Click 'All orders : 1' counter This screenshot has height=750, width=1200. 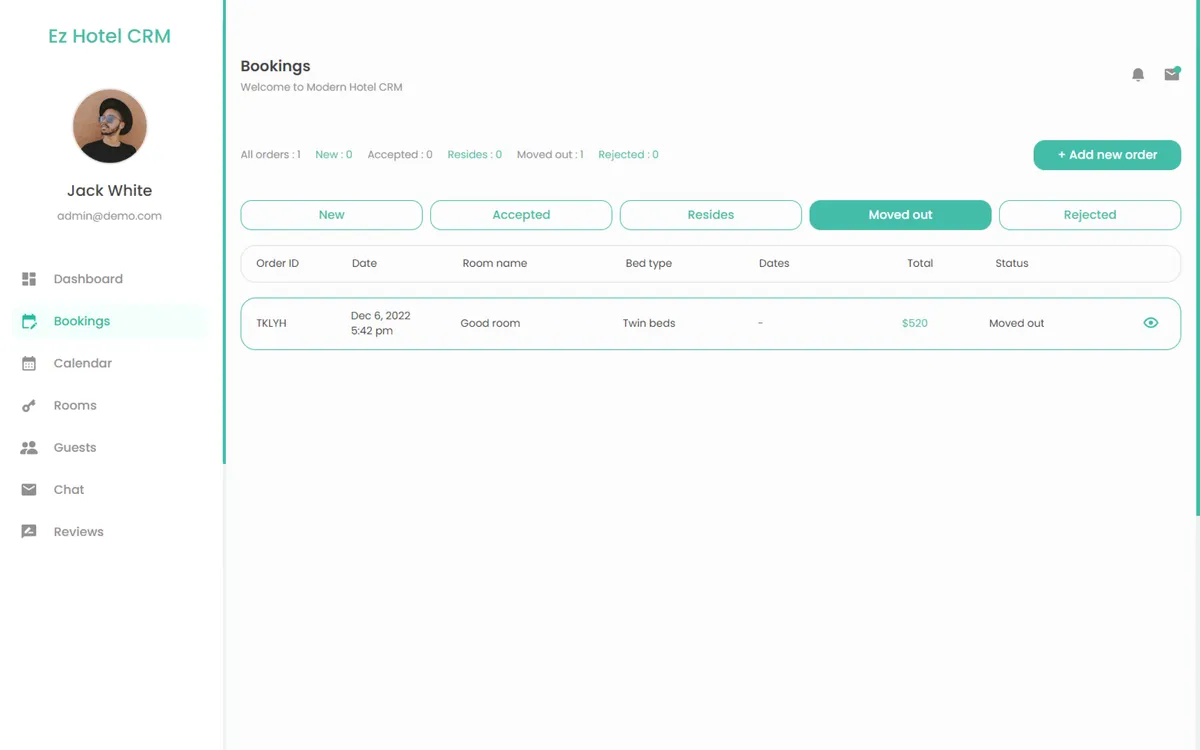[x=270, y=155]
